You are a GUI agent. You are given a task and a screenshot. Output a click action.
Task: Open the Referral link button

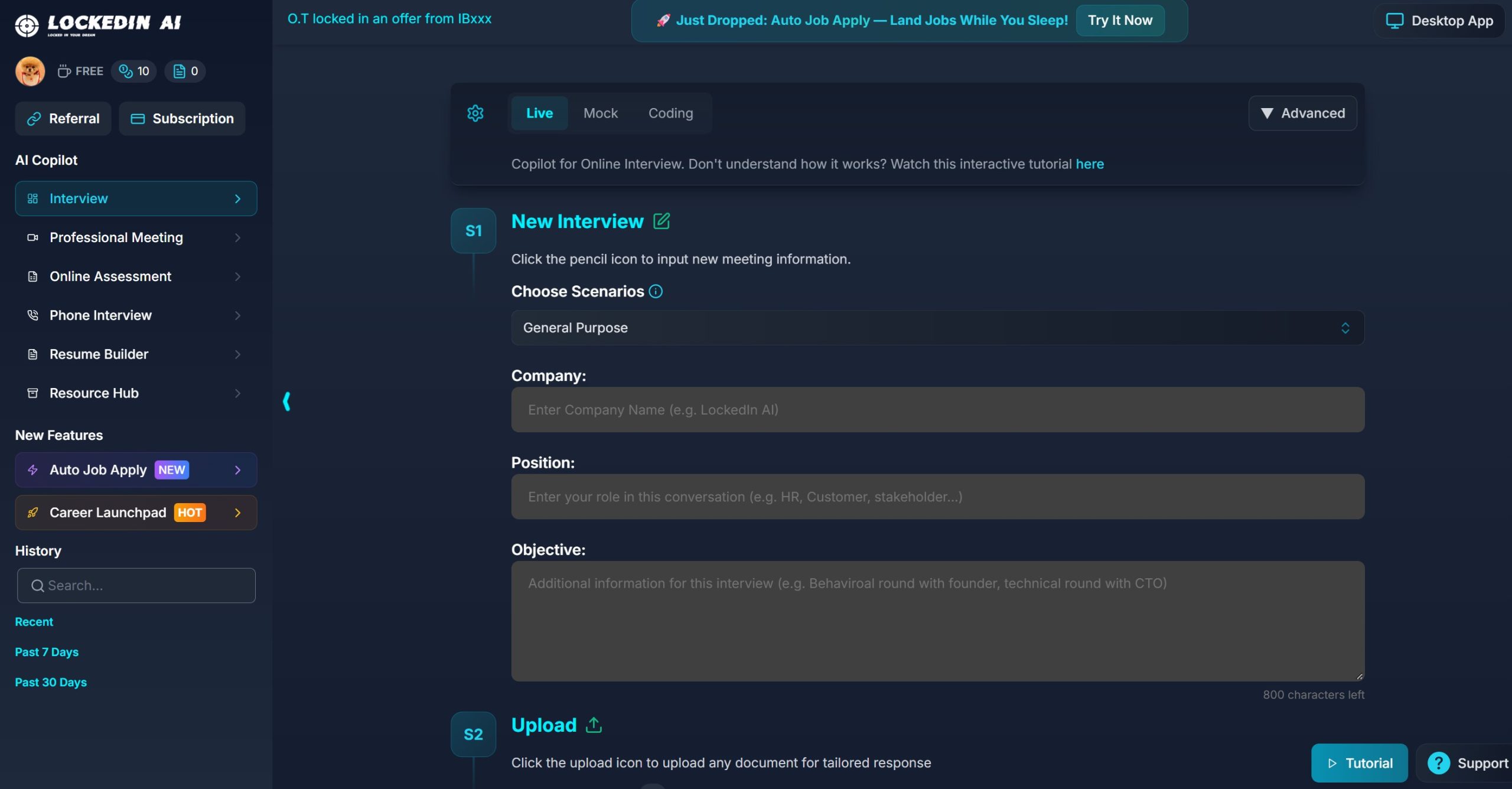pyautogui.click(x=63, y=119)
